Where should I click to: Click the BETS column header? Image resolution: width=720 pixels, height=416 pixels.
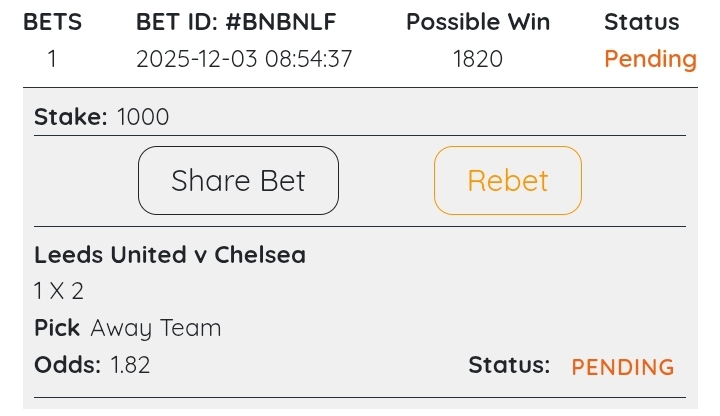click(x=52, y=22)
